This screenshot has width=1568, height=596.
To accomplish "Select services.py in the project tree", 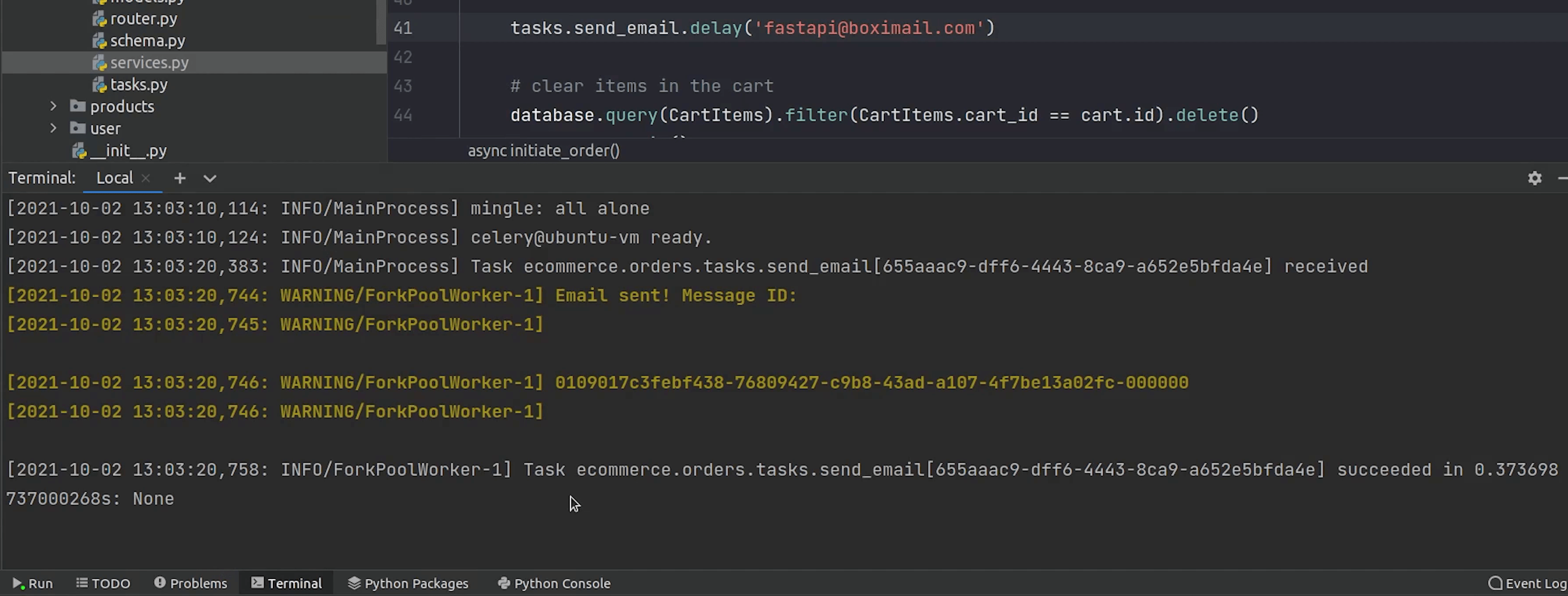I will point(149,62).
